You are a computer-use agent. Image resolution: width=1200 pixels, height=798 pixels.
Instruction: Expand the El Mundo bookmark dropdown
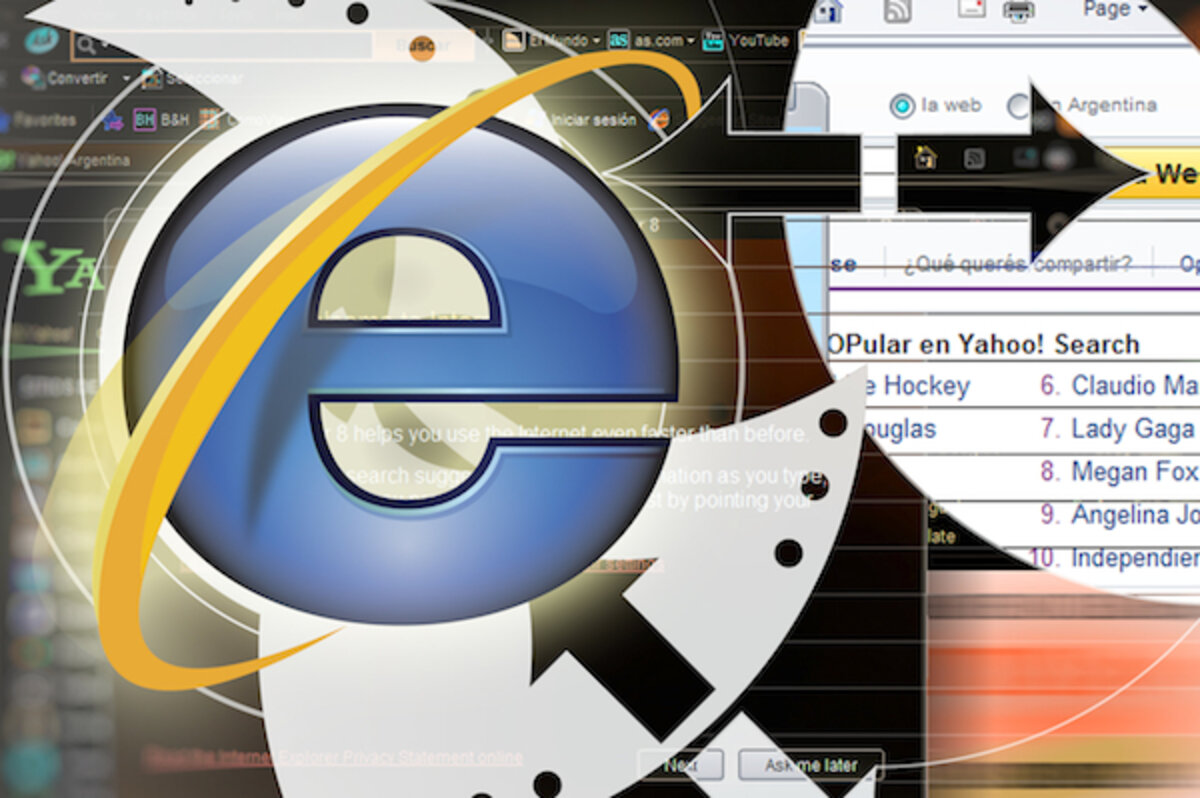click(596, 41)
